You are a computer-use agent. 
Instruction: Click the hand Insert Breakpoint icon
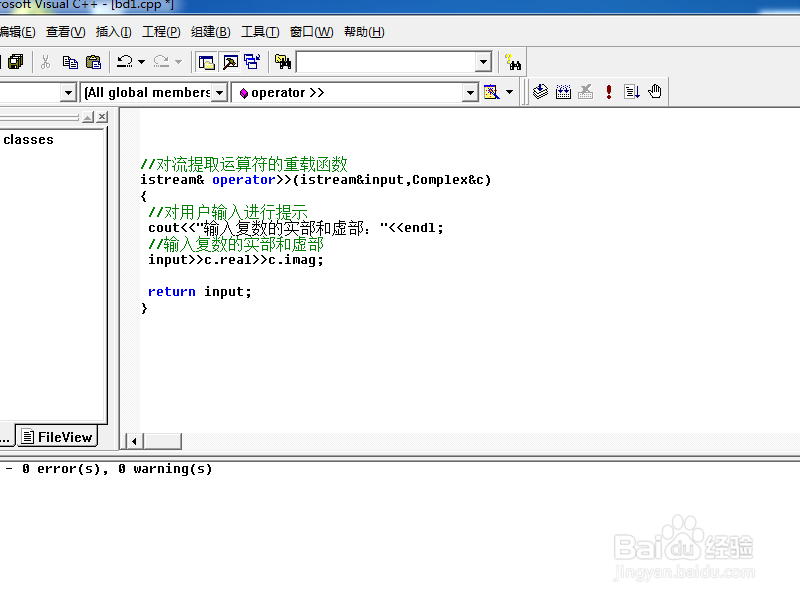coord(655,92)
